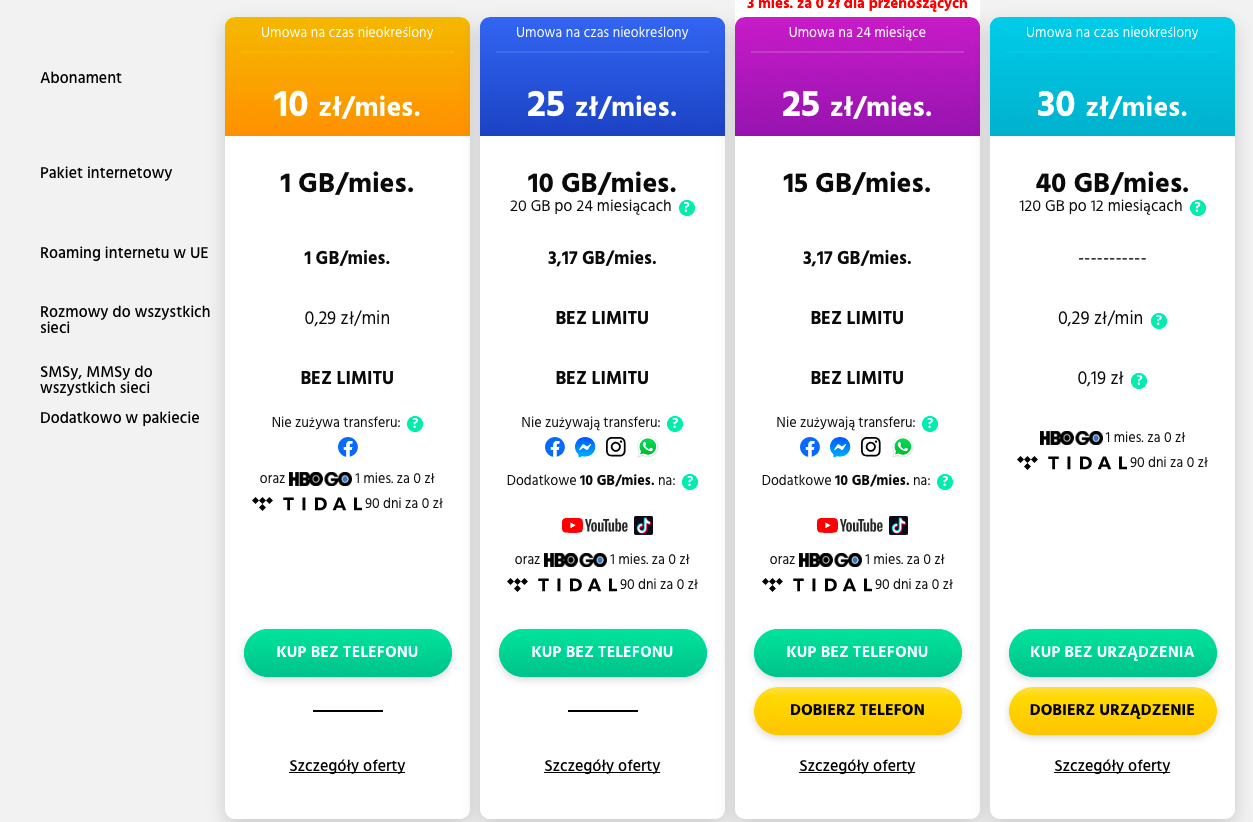Image resolution: width=1253 pixels, height=822 pixels.
Task: Click the Messenger icon in the 10 GB plan
Action: click(586, 447)
